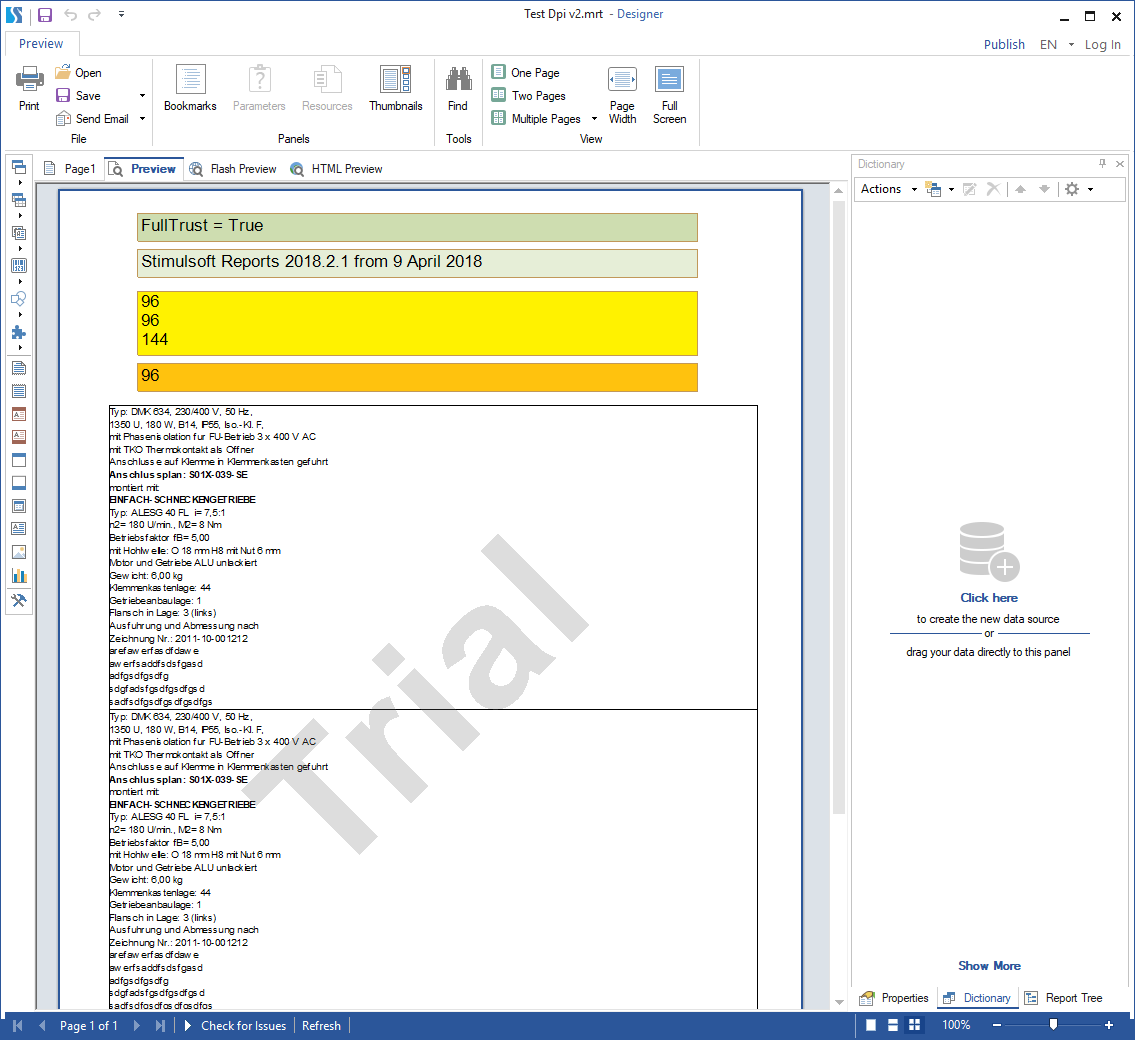
Task: Open the quick access toolbar customize arrow
Action: [x=121, y=14]
